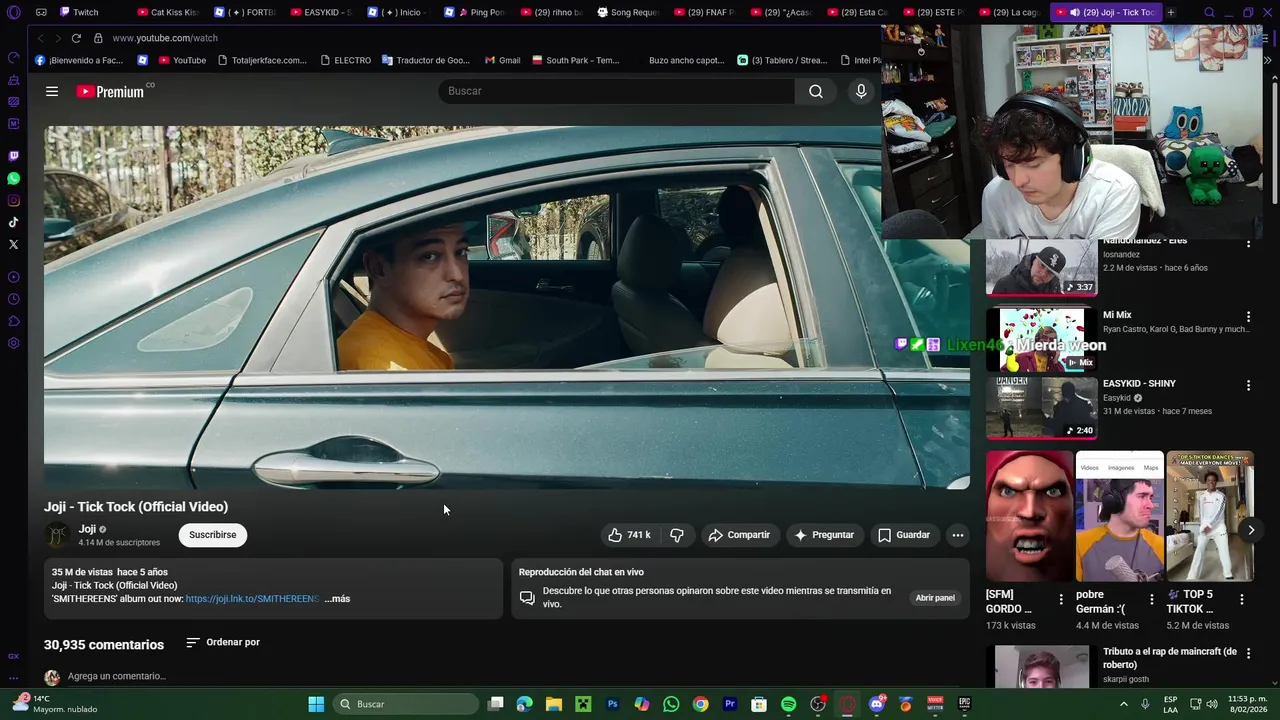Expand description with ...más
Screen dimensions: 1280x720
tap(337, 599)
